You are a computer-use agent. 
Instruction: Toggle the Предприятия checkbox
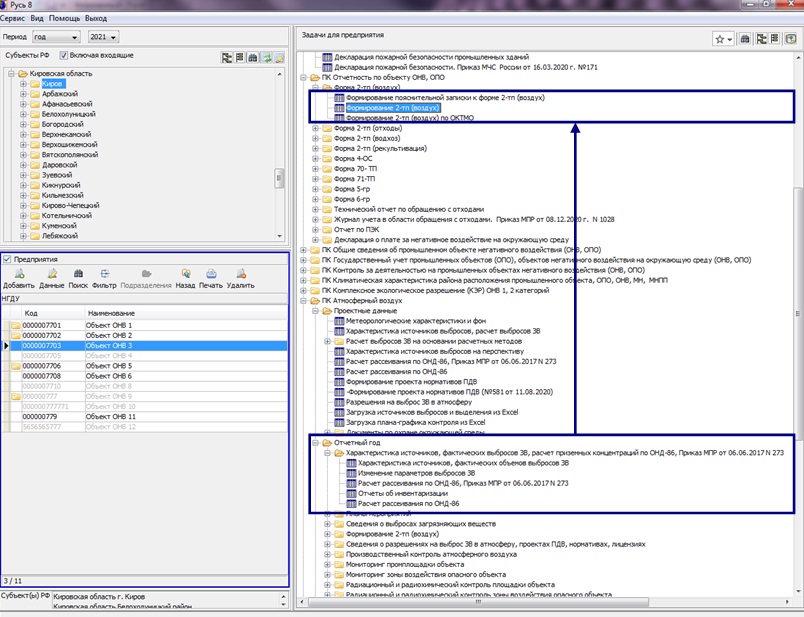tap(8, 259)
